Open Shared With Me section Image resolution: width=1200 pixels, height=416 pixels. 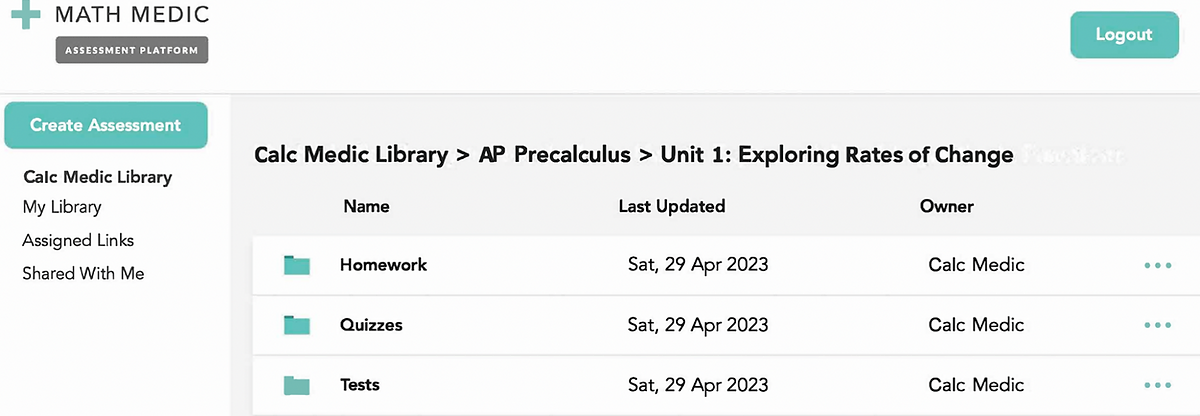click(83, 273)
